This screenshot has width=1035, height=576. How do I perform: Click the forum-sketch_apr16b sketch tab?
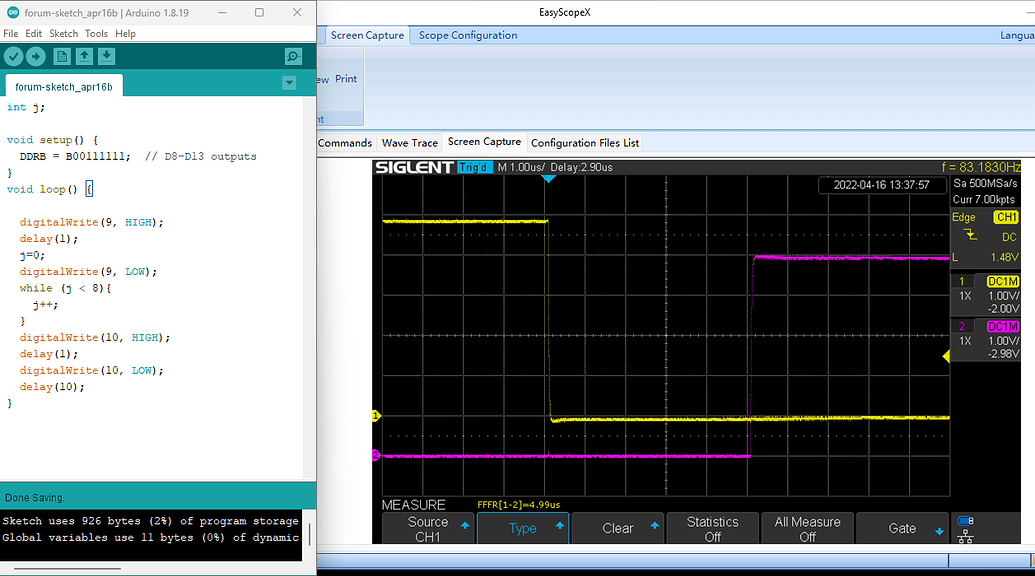point(63,86)
